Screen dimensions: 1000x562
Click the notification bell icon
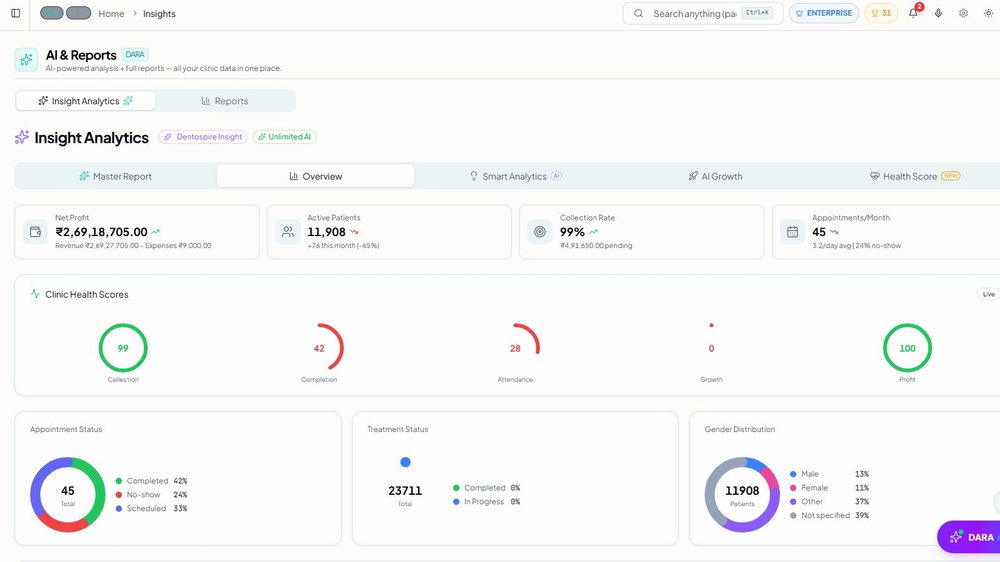913,13
